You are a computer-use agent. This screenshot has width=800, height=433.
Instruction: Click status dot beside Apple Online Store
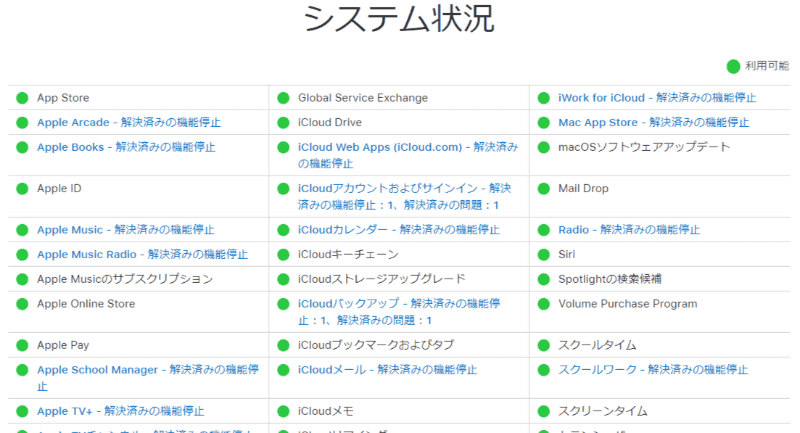pos(22,304)
